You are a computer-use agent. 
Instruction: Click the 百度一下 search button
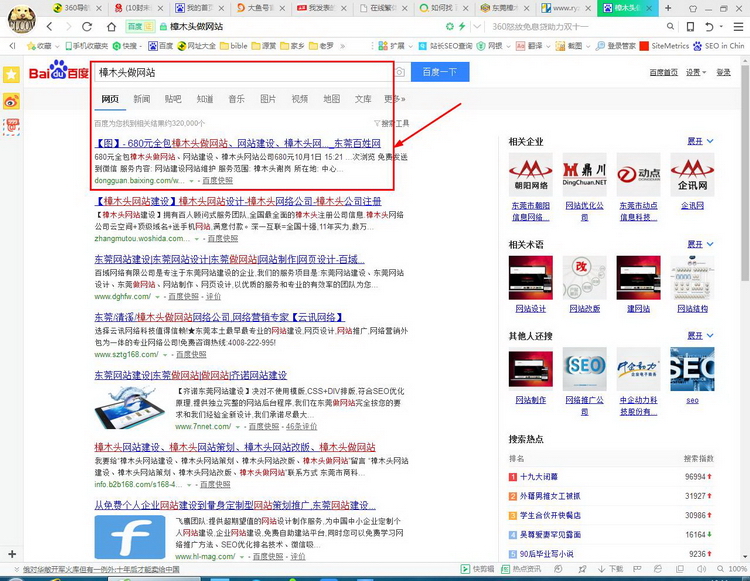[x=440, y=72]
